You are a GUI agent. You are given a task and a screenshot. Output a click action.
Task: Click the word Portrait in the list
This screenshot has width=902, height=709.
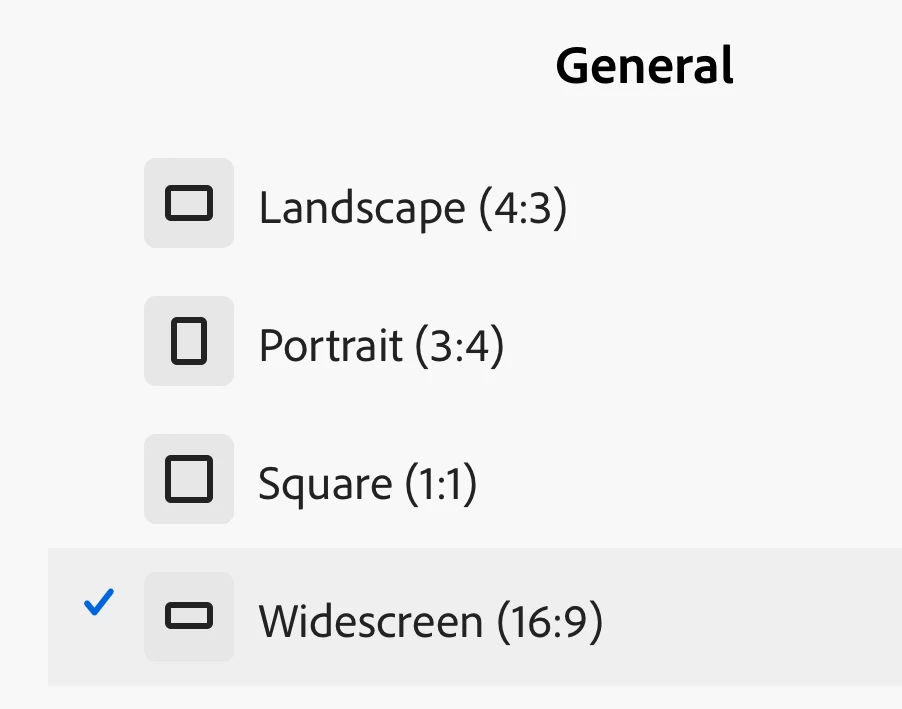[x=331, y=346]
